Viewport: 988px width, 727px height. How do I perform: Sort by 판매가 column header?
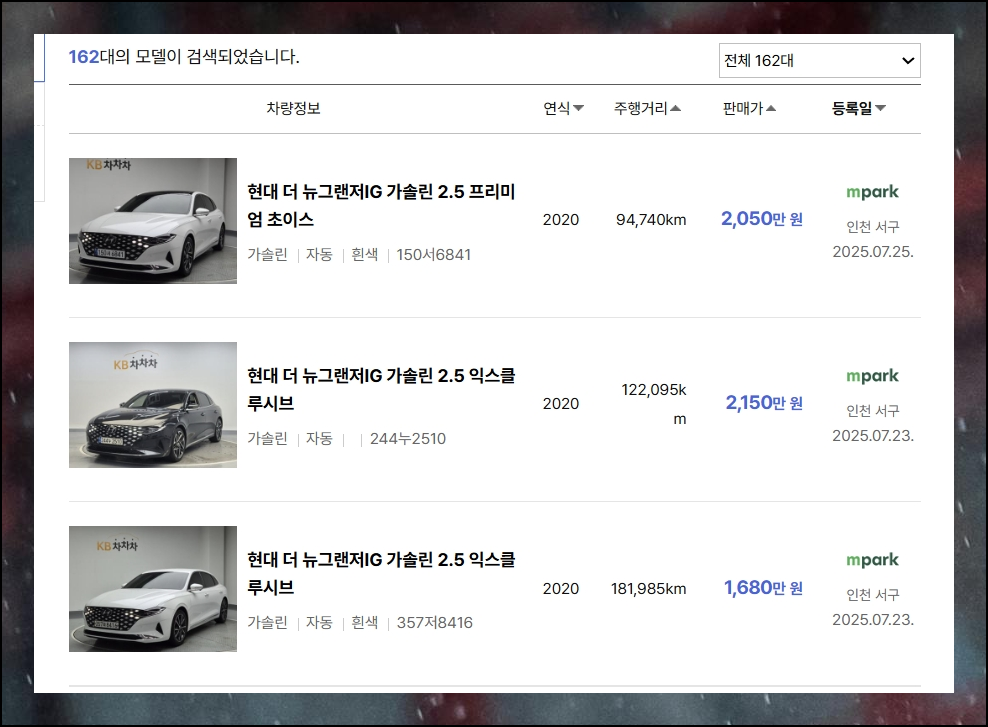click(x=749, y=108)
